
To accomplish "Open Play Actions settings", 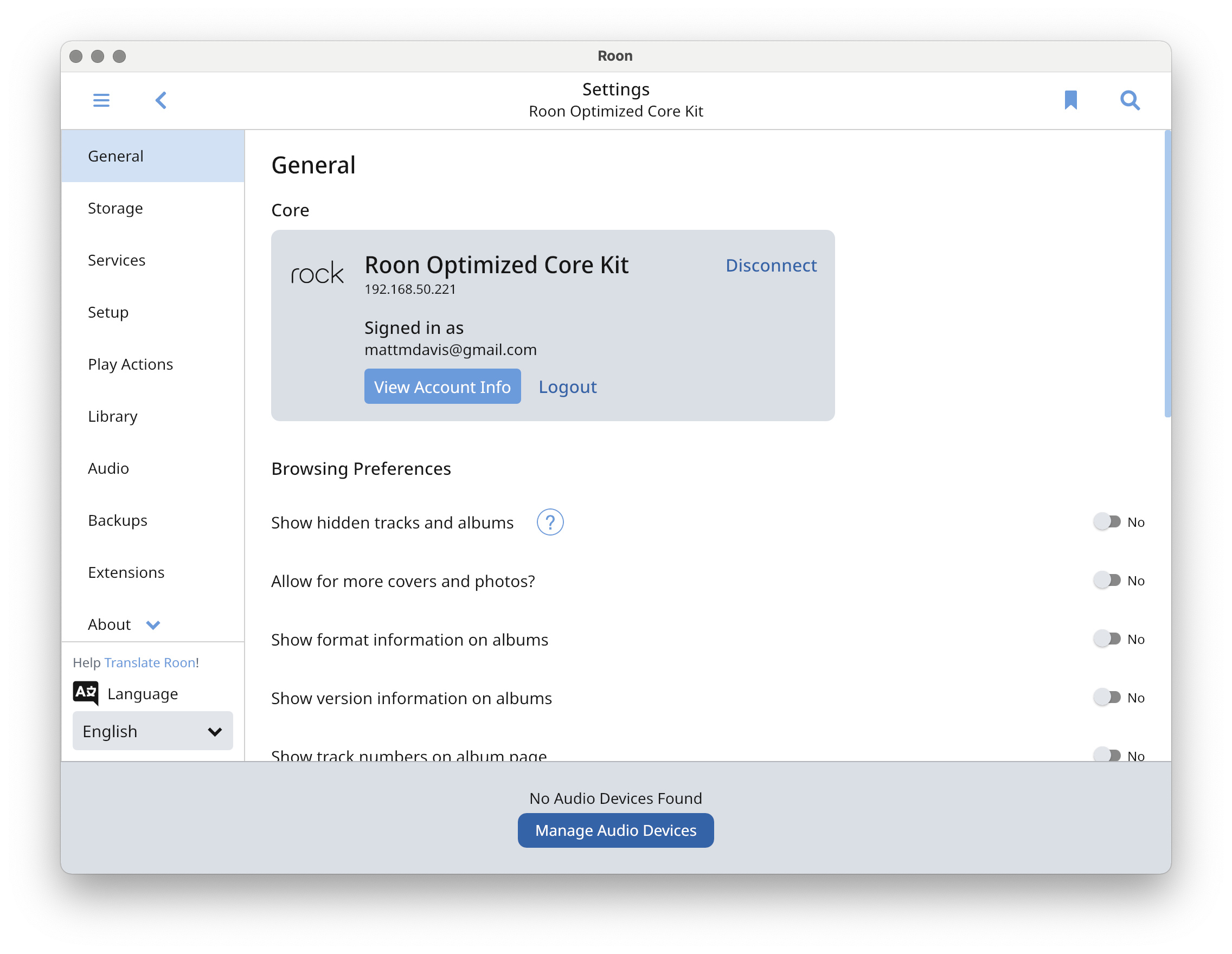I will pyautogui.click(x=153, y=364).
